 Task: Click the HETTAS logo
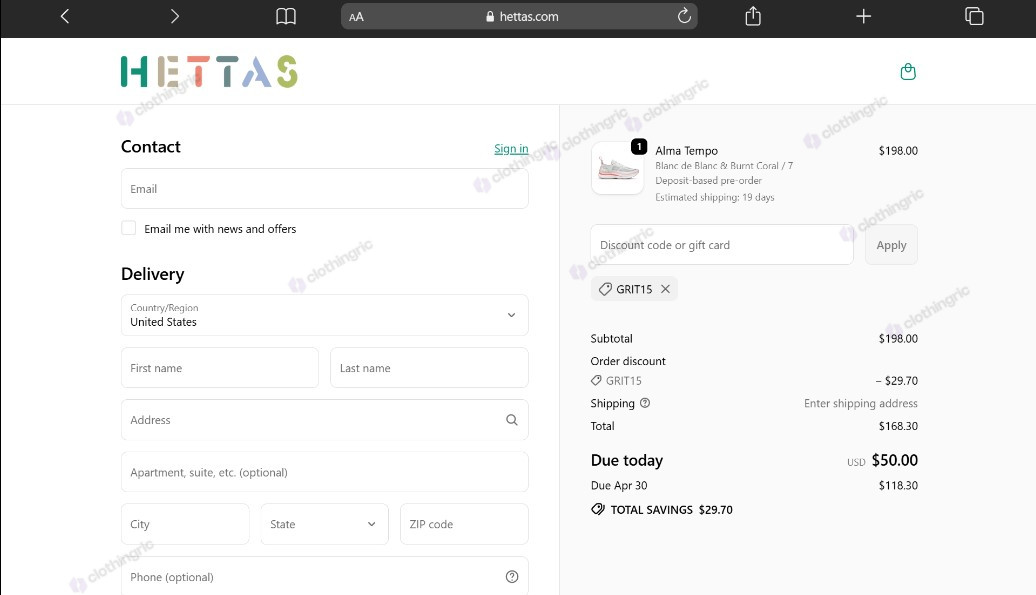click(x=209, y=71)
